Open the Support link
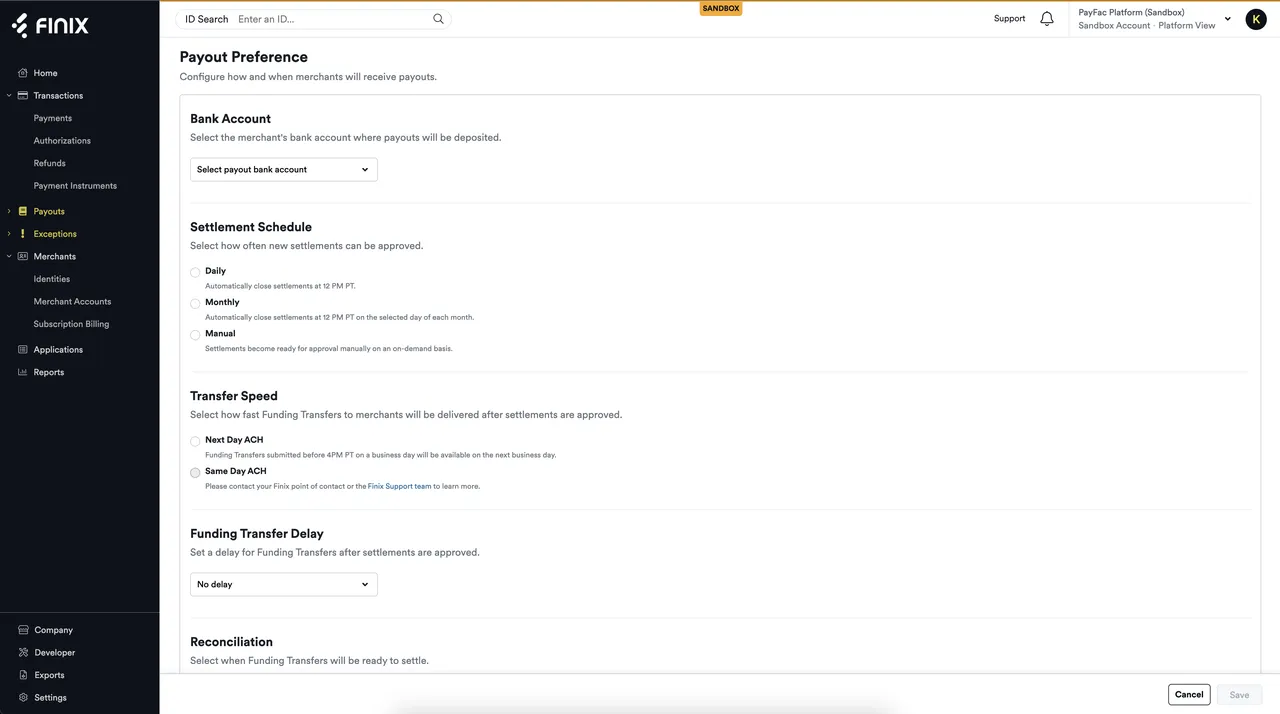This screenshot has width=1280, height=714. pos(1009,19)
